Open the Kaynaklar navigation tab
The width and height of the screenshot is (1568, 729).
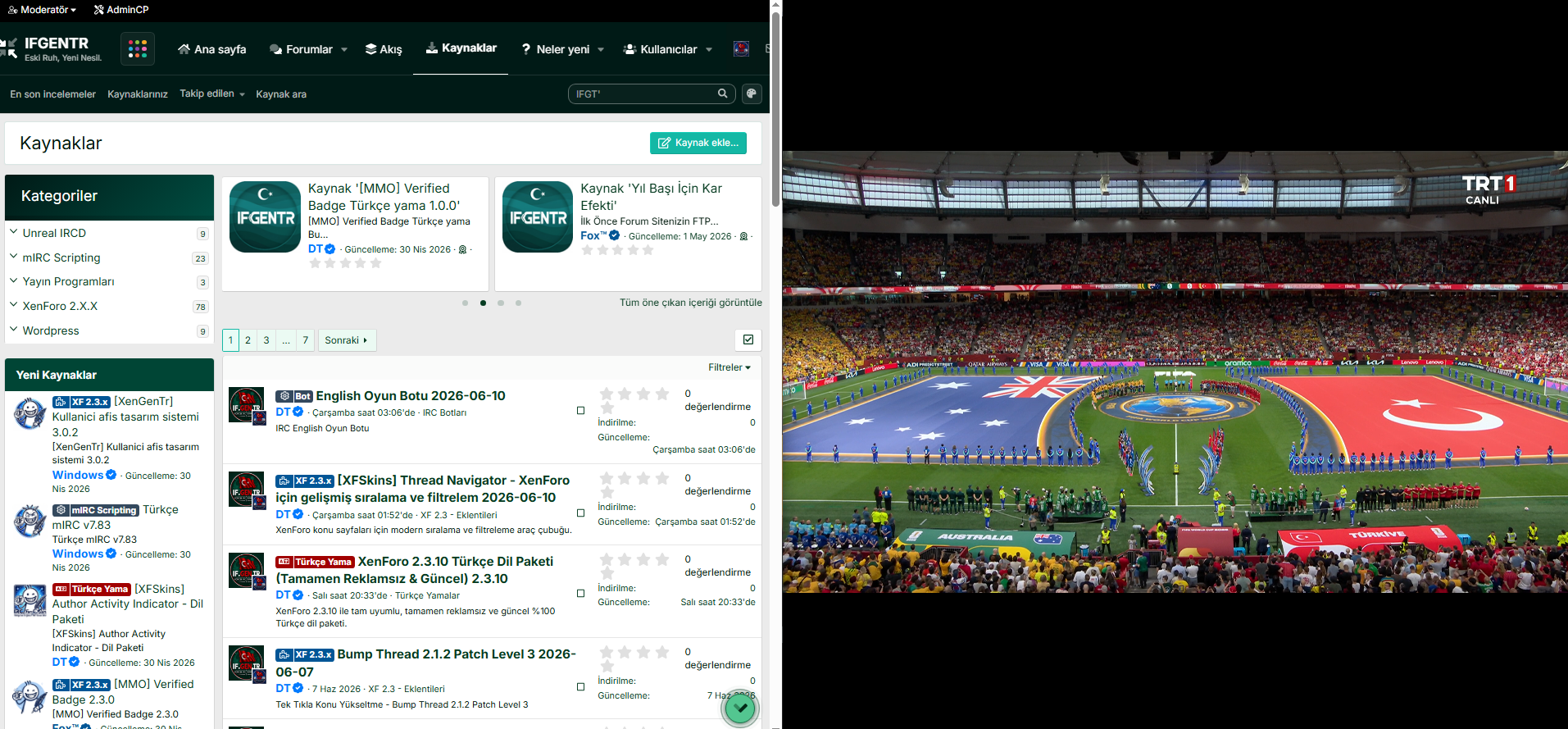pos(461,48)
